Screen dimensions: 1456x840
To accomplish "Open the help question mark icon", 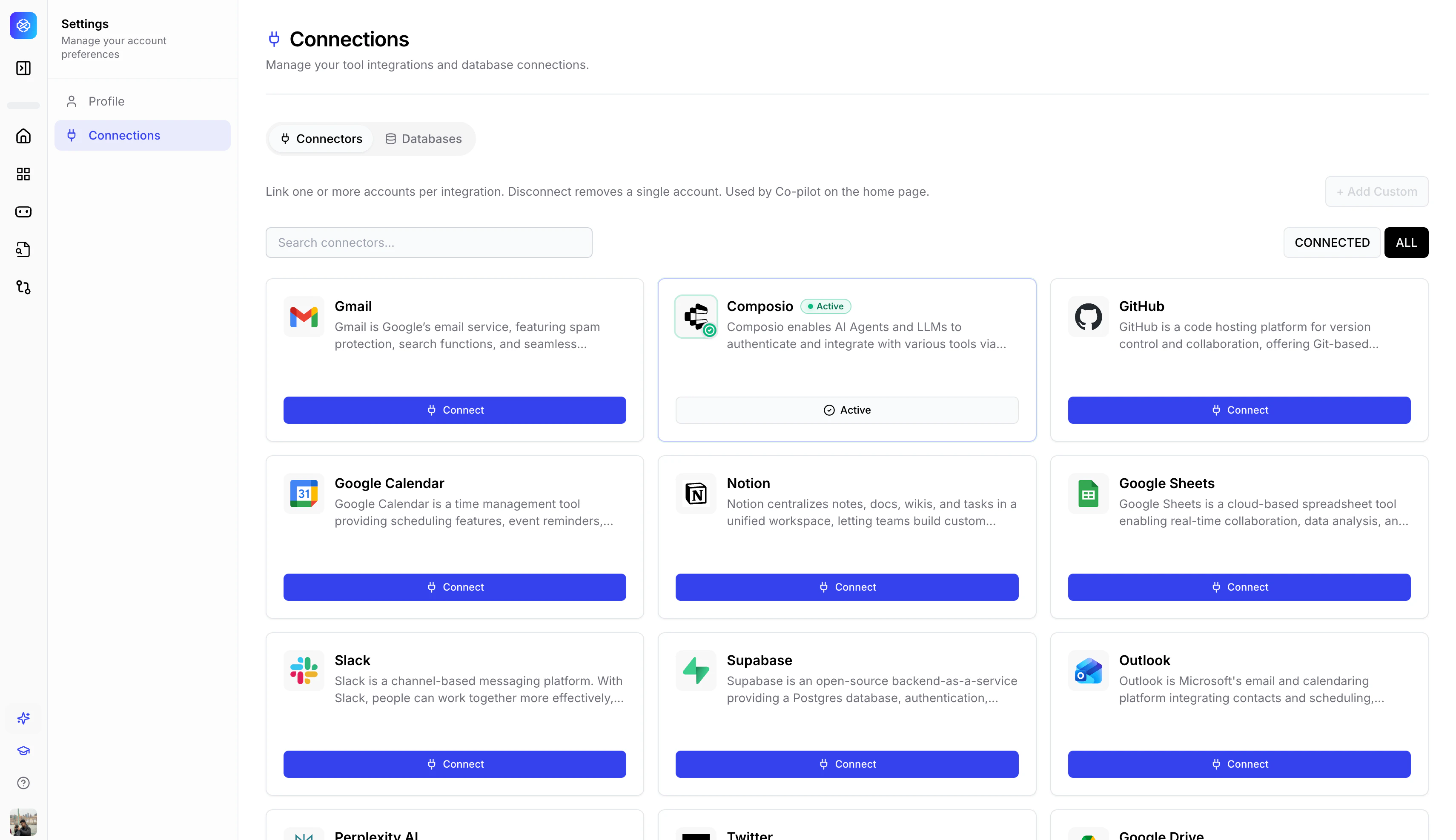I will pyautogui.click(x=23, y=783).
